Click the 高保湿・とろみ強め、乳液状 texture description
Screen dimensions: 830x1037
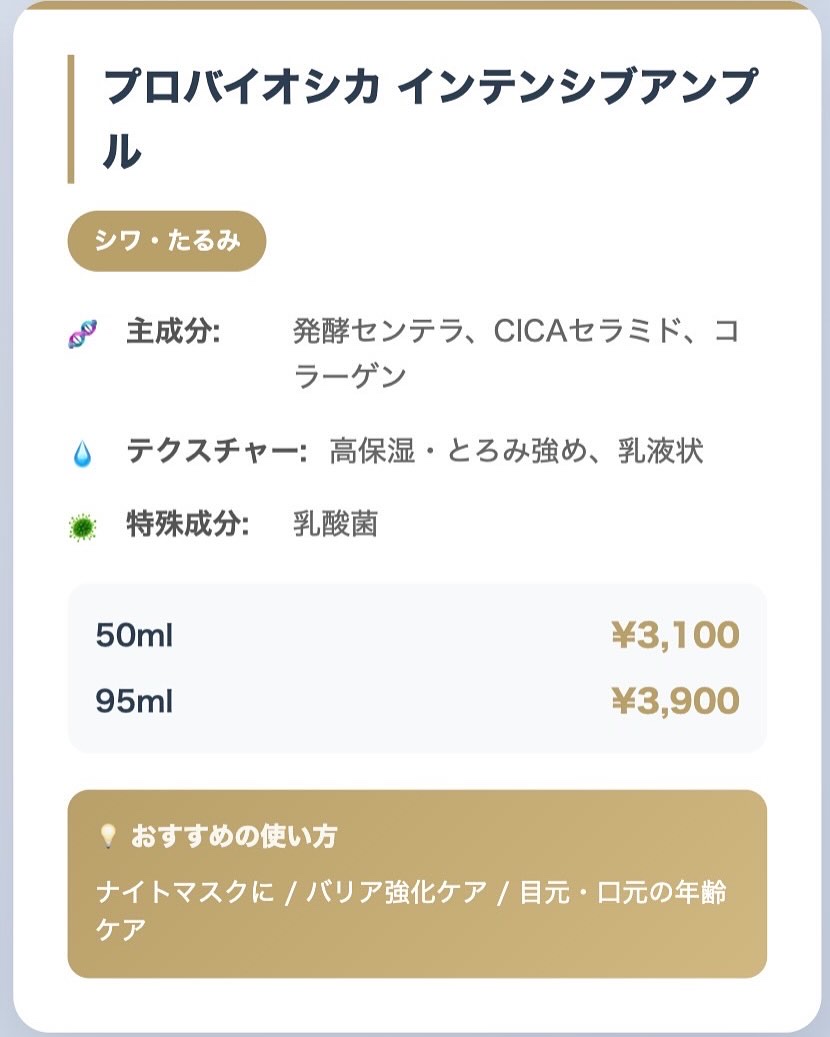coord(516,452)
